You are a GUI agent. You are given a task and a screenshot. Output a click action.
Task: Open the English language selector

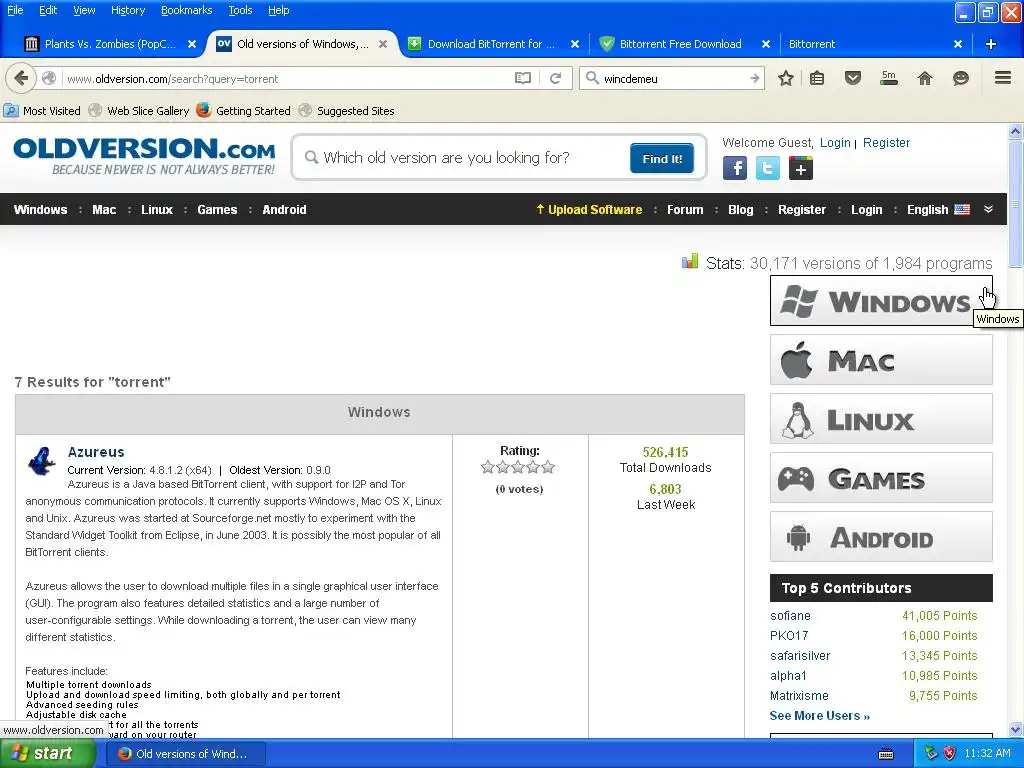(x=938, y=210)
